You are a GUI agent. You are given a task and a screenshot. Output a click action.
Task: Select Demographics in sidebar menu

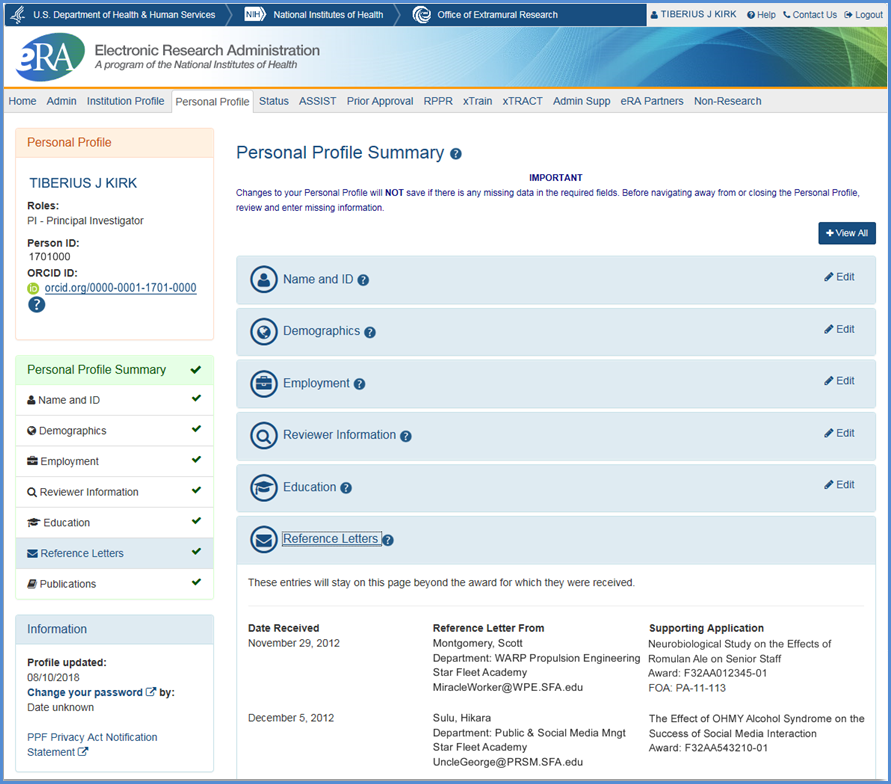[114, 431]
